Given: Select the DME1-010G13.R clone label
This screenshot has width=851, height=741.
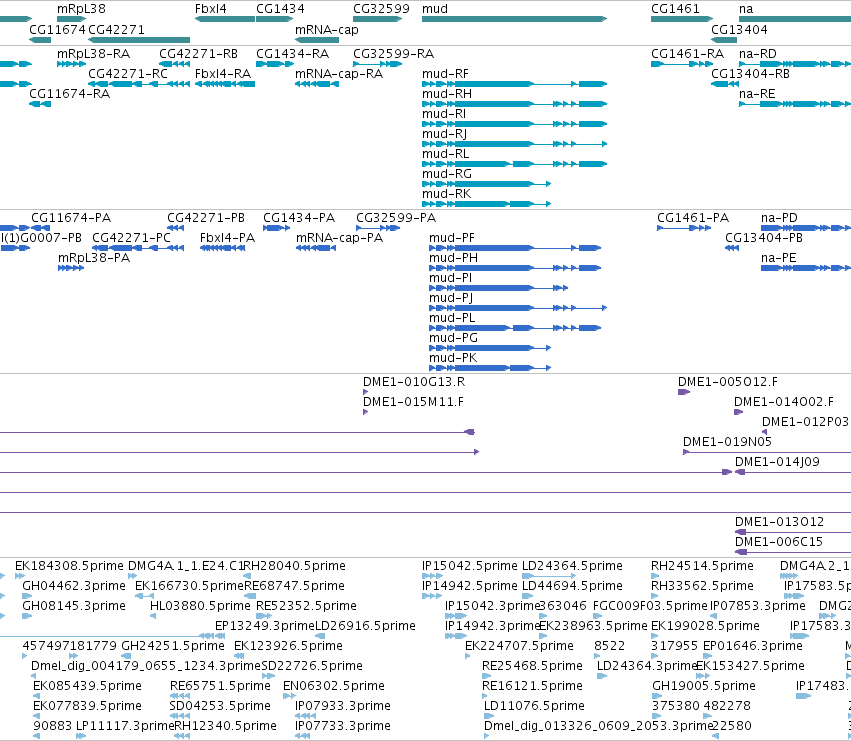Looking at the screenshot, I should pos(414,382).
